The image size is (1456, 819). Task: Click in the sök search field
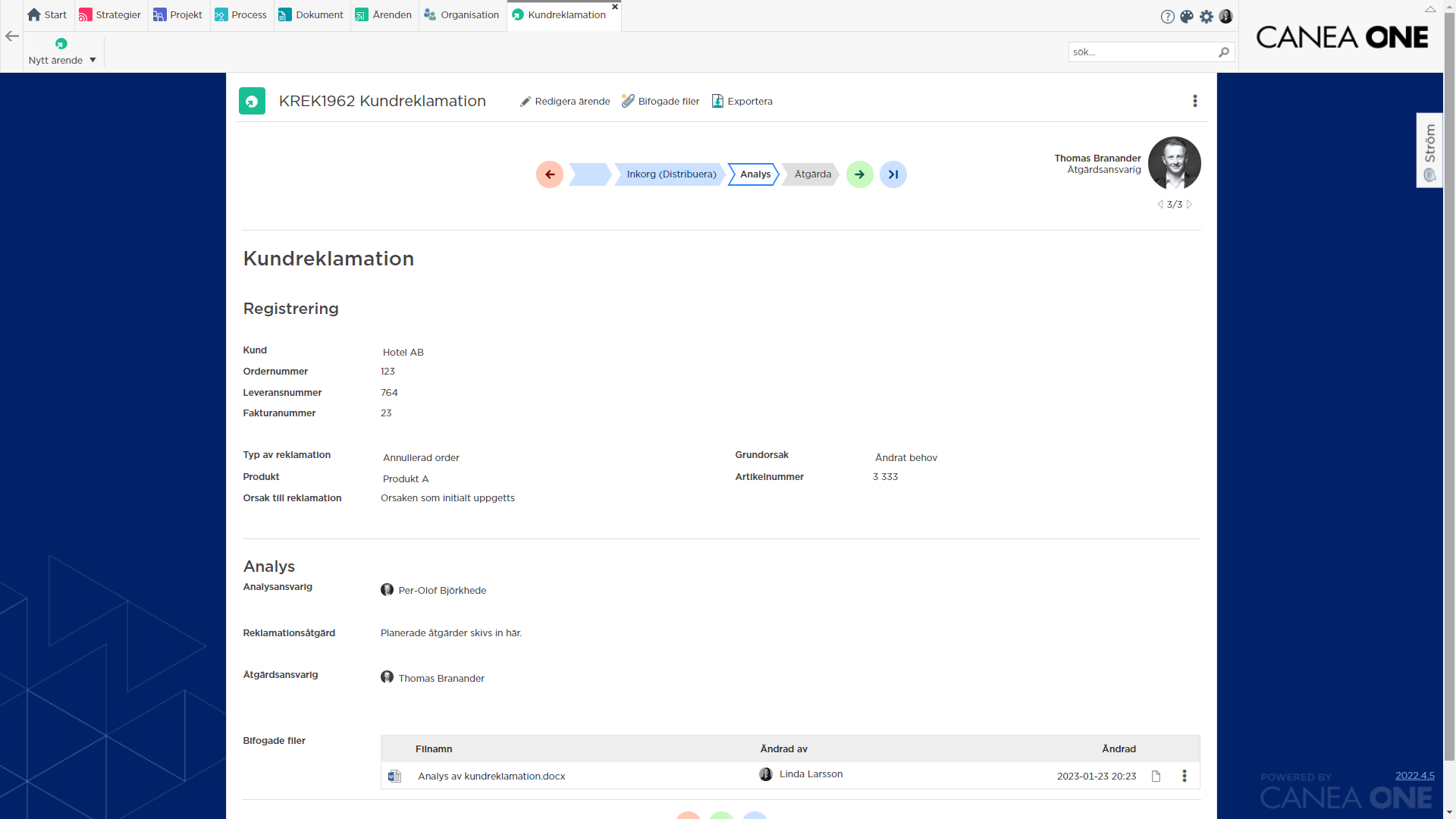pos(1141,52)
